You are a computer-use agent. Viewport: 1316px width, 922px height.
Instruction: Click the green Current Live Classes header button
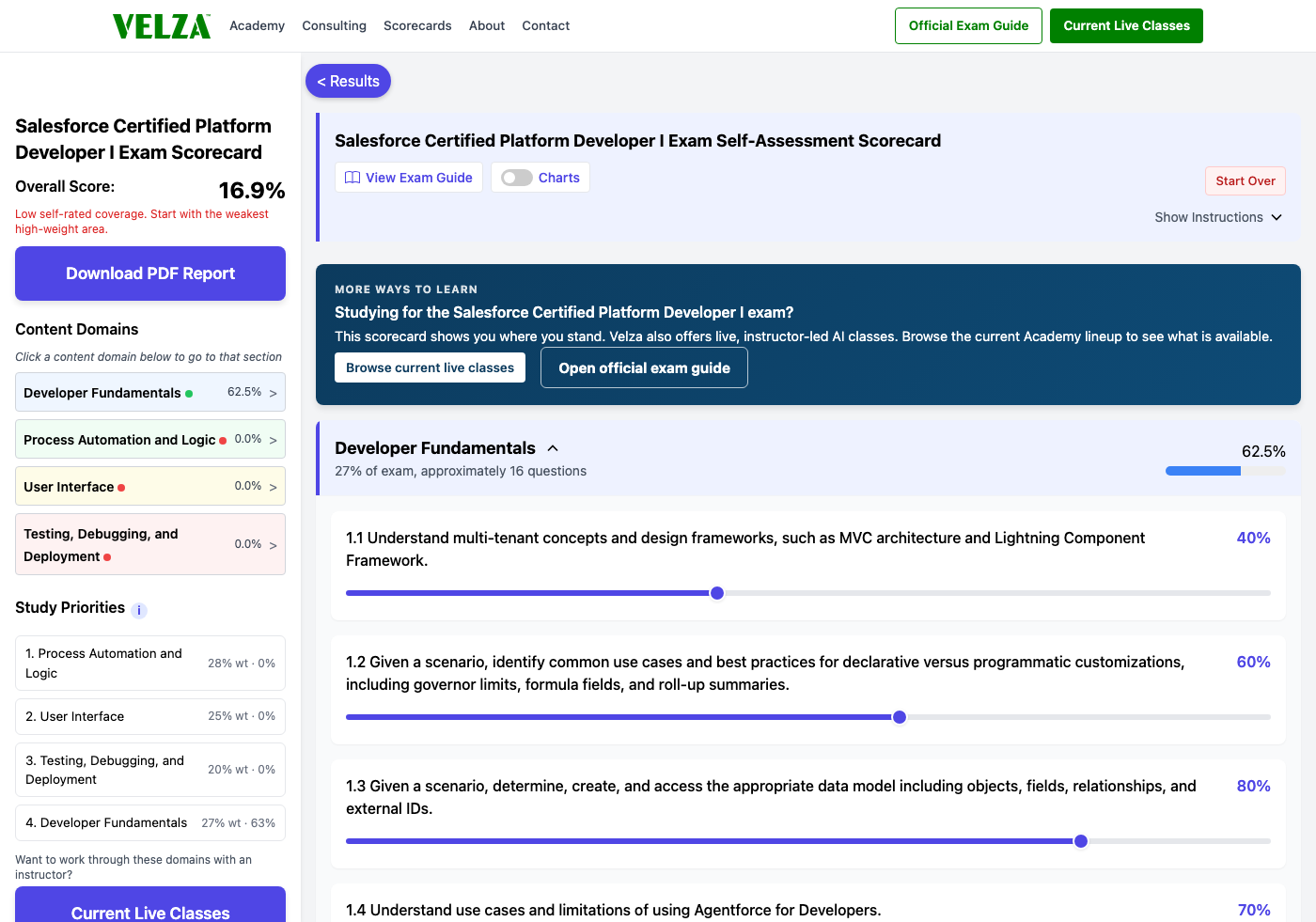pos(1126,25)
